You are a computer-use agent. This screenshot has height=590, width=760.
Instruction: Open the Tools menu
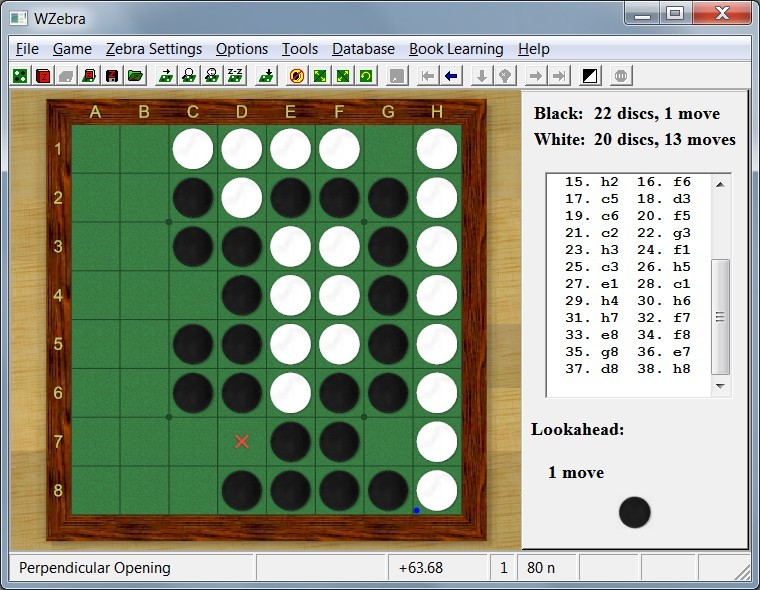[x=300, y=49]
